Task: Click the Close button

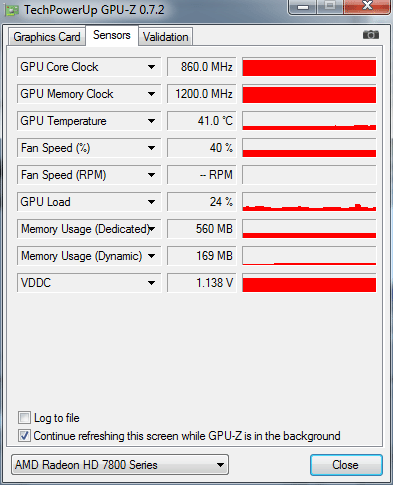Action: pyautogui.click(x=346, y=465)
